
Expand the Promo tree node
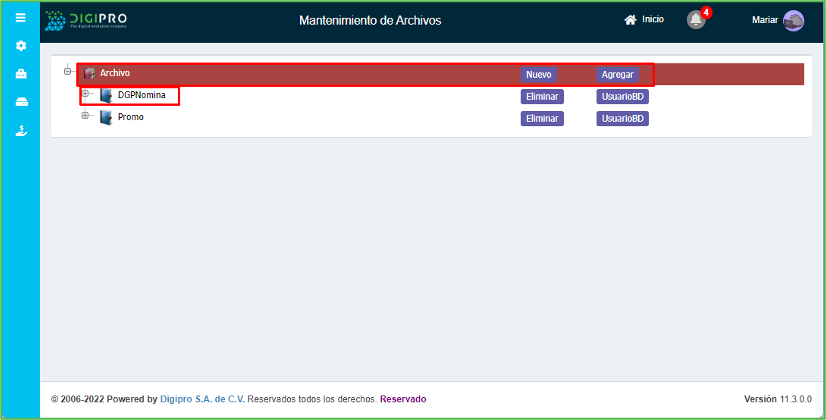point(86,116)
